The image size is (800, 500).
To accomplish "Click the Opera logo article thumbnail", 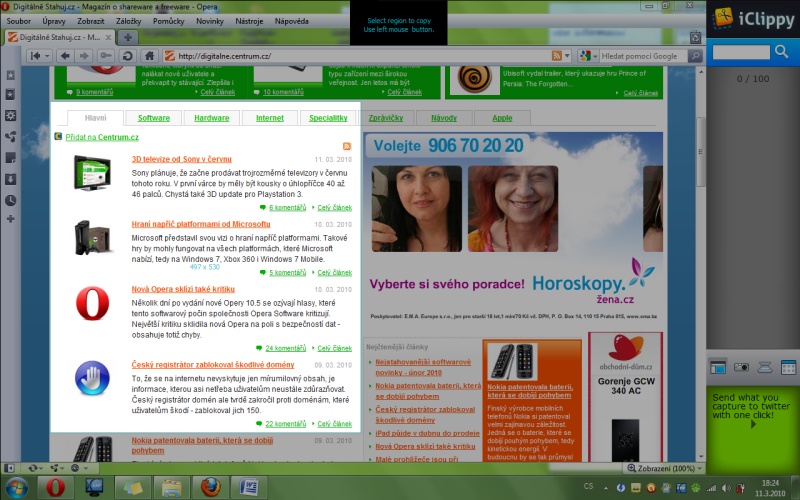I will click(x=92, y=303).
